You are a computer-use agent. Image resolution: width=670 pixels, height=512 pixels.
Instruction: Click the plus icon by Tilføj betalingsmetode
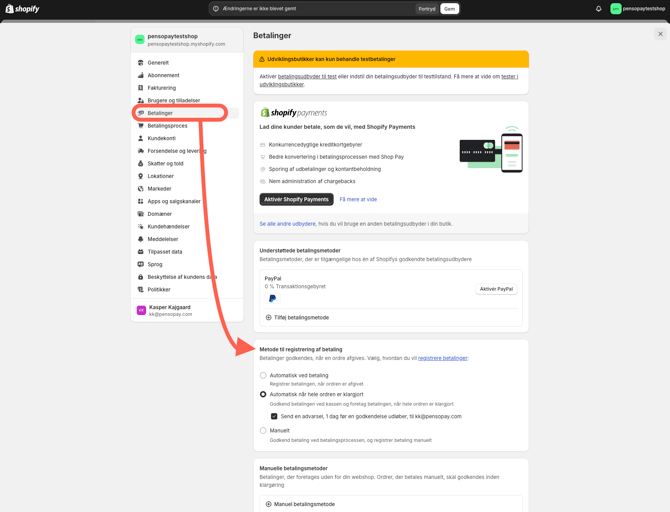pyautogui.click(x=268, y=318)
